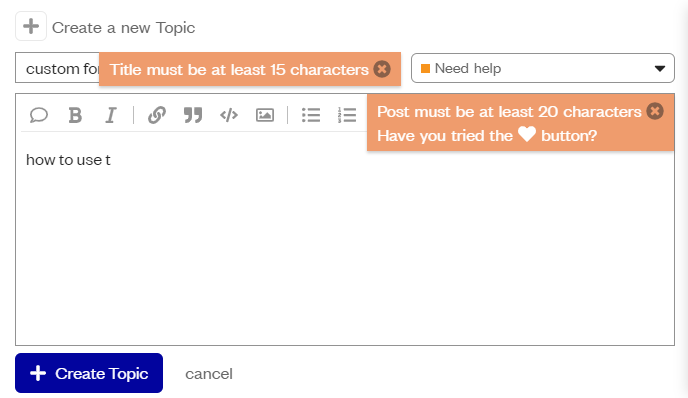Dismiss the Post must be at least 20 characters warning

tap(655, 111)
